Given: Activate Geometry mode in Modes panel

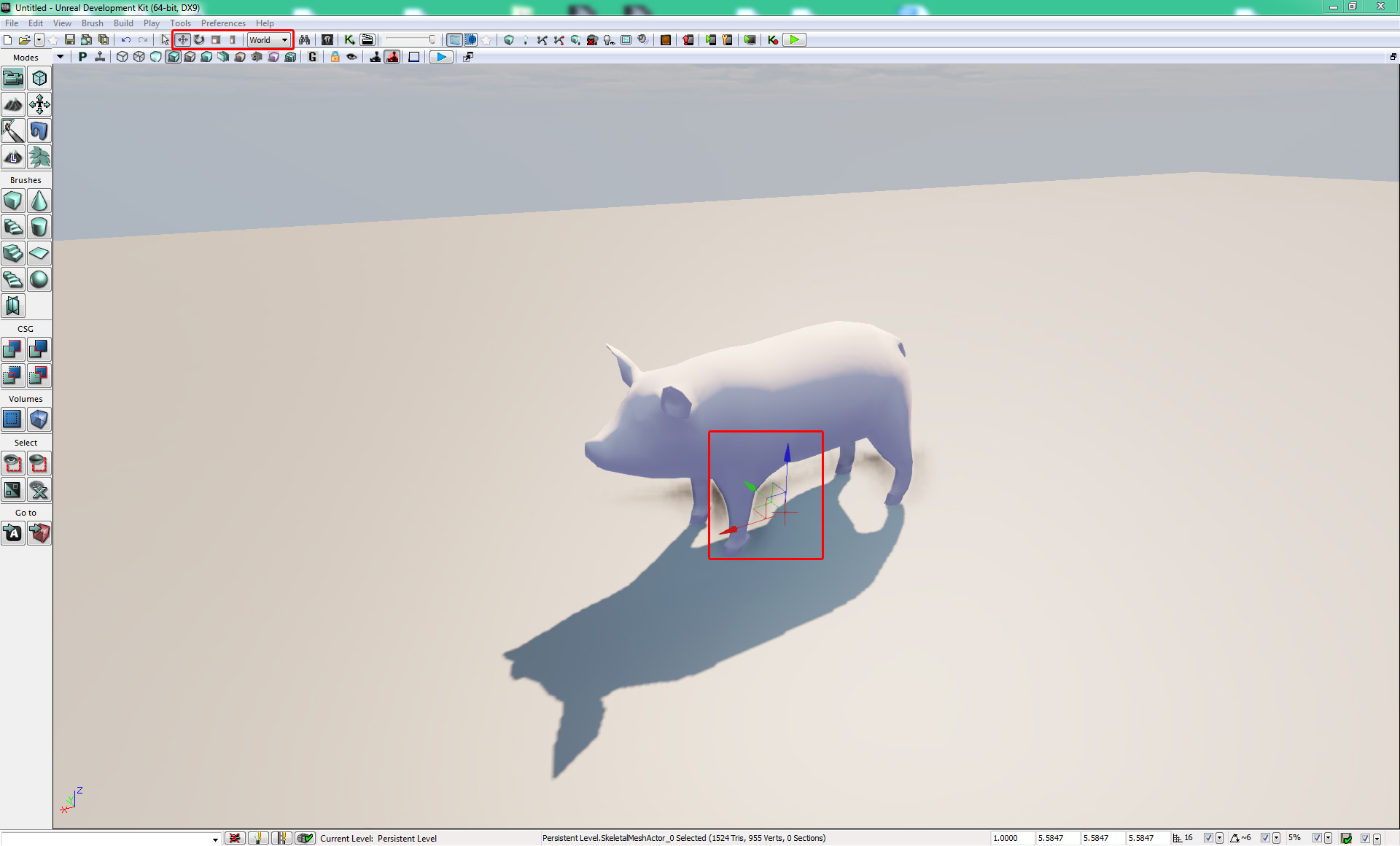Looking at the screenshot, I should [x=39, y=78].
